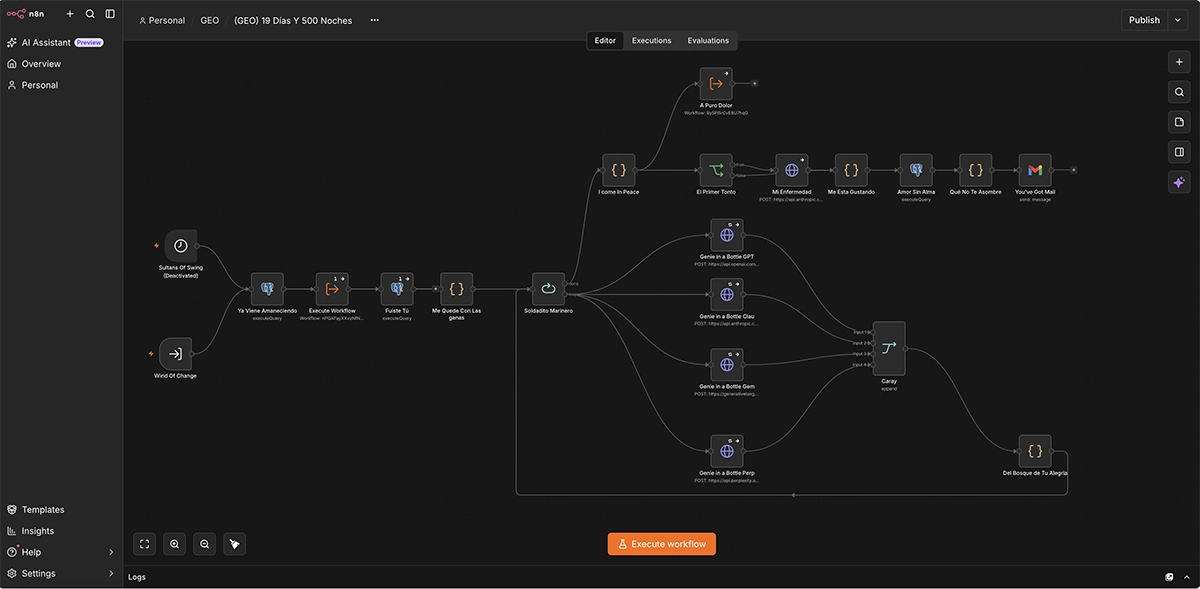Image resolution: width=1200 pixels, height=589 pixels.
Task: Open the Caray merge node
Action: 889,348
